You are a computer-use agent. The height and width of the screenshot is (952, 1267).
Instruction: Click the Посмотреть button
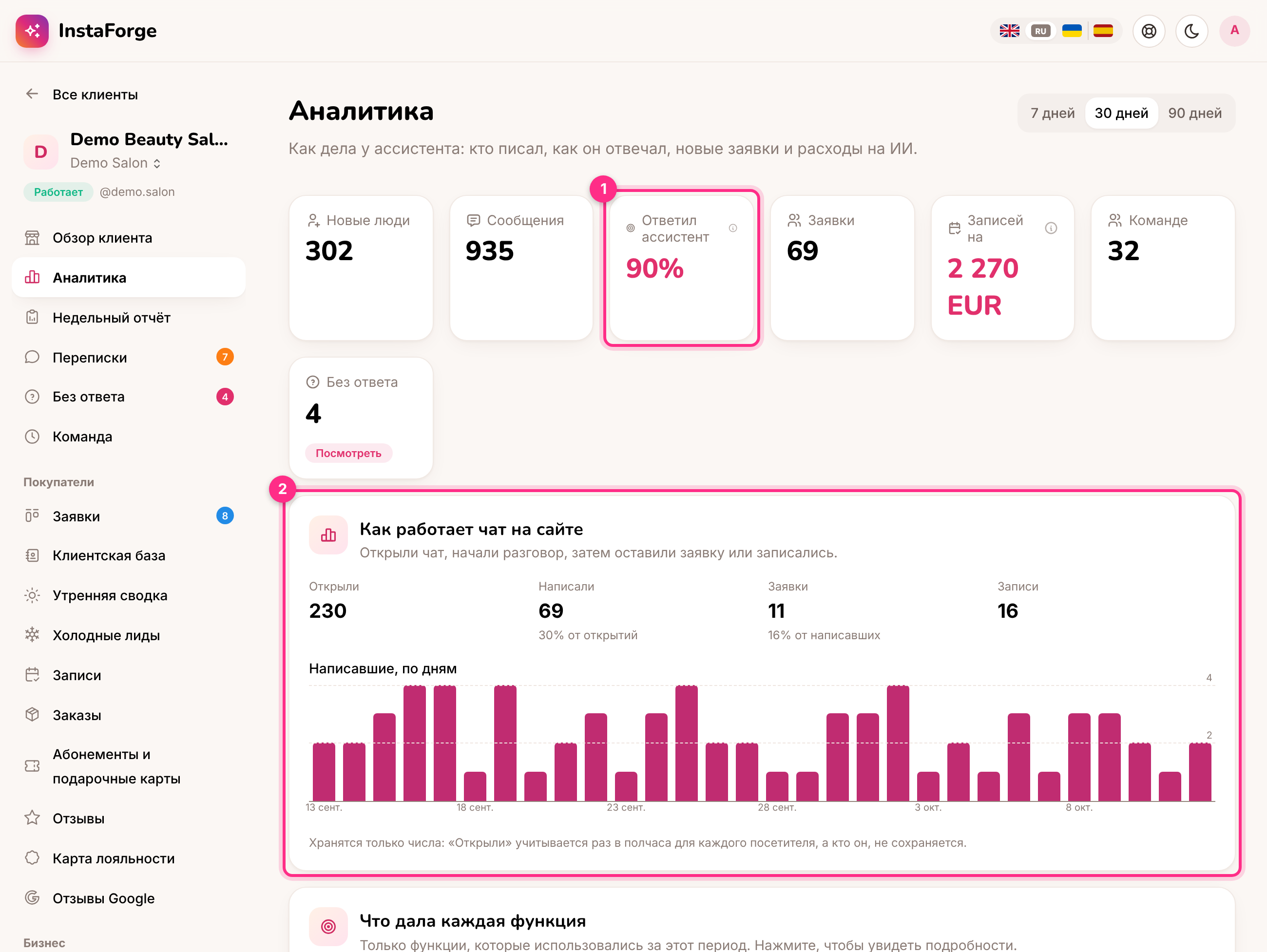point(348,453)
